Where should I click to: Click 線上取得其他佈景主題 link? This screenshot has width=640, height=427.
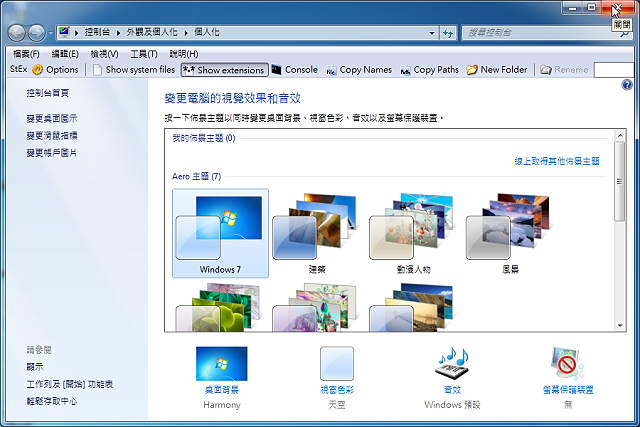557,161
